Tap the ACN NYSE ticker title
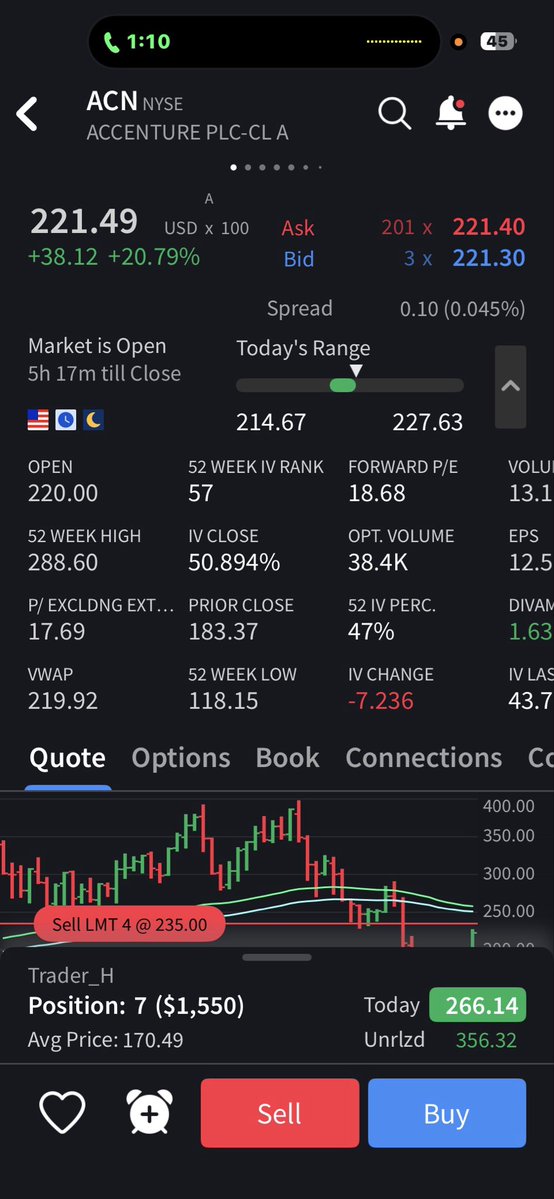554x1199 pixels. [x=135, y=102]
